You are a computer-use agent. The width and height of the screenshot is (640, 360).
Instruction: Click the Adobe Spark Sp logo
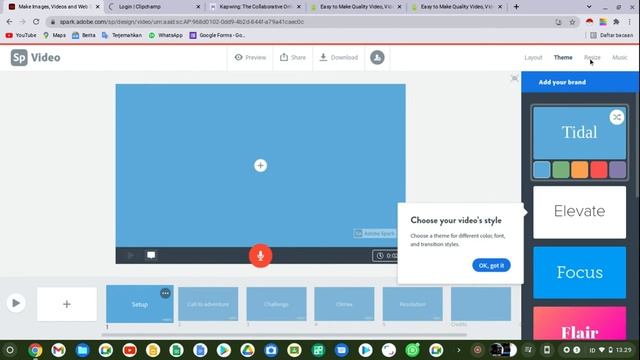pos(19,58)
